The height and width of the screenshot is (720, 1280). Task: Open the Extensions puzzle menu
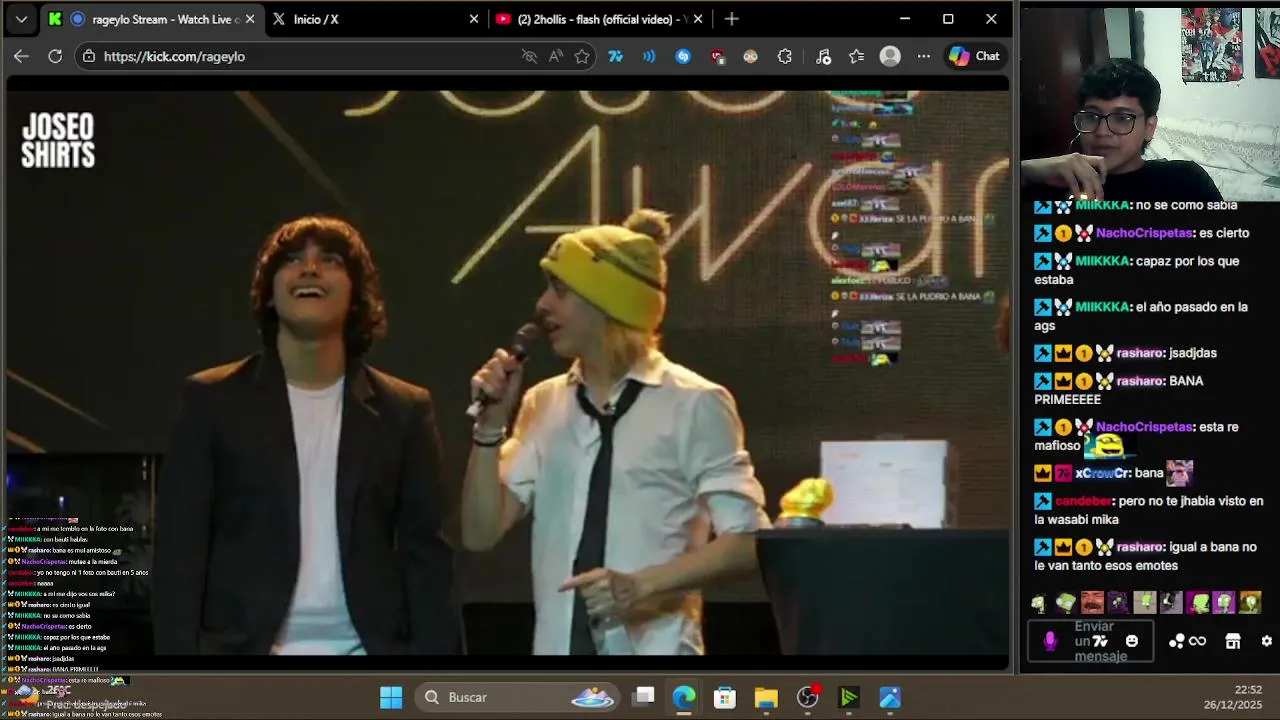(784, 56)
